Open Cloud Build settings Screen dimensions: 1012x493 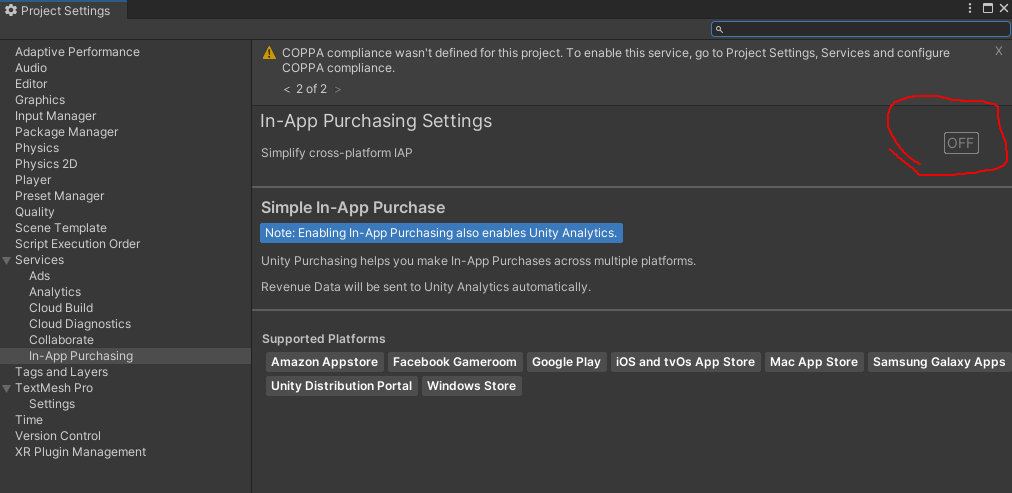61,308
